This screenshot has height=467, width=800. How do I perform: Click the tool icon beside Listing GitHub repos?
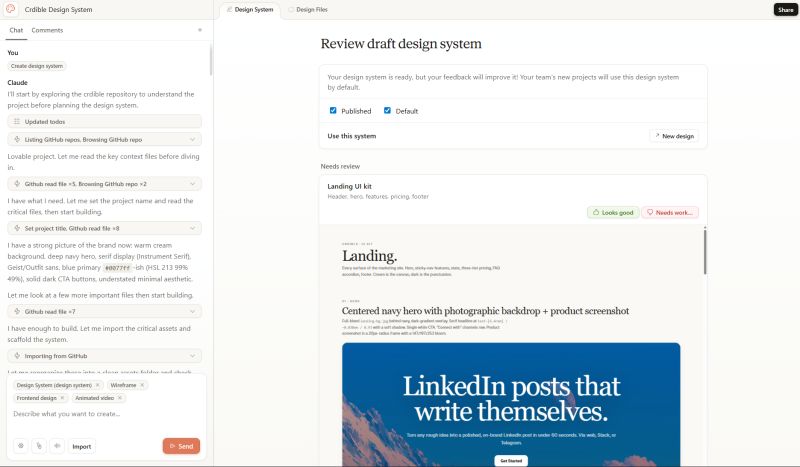tap(17, 139)
